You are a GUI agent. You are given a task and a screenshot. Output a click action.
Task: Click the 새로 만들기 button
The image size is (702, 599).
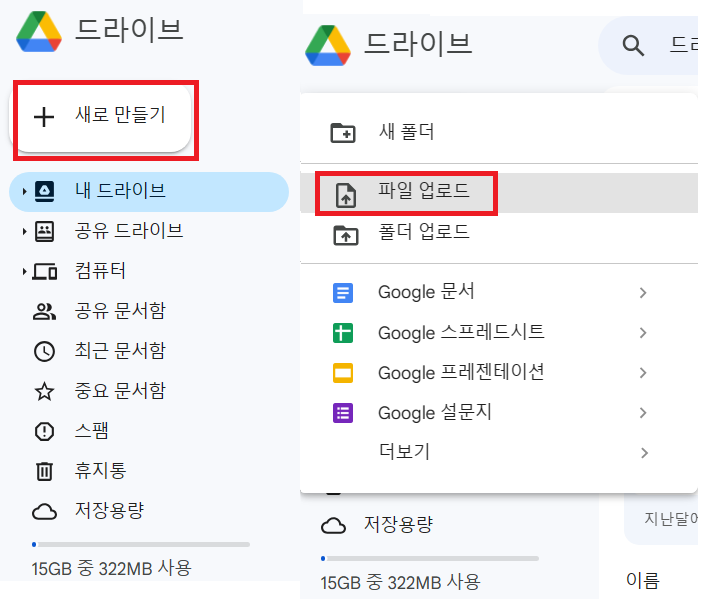(x=101, y=119)
